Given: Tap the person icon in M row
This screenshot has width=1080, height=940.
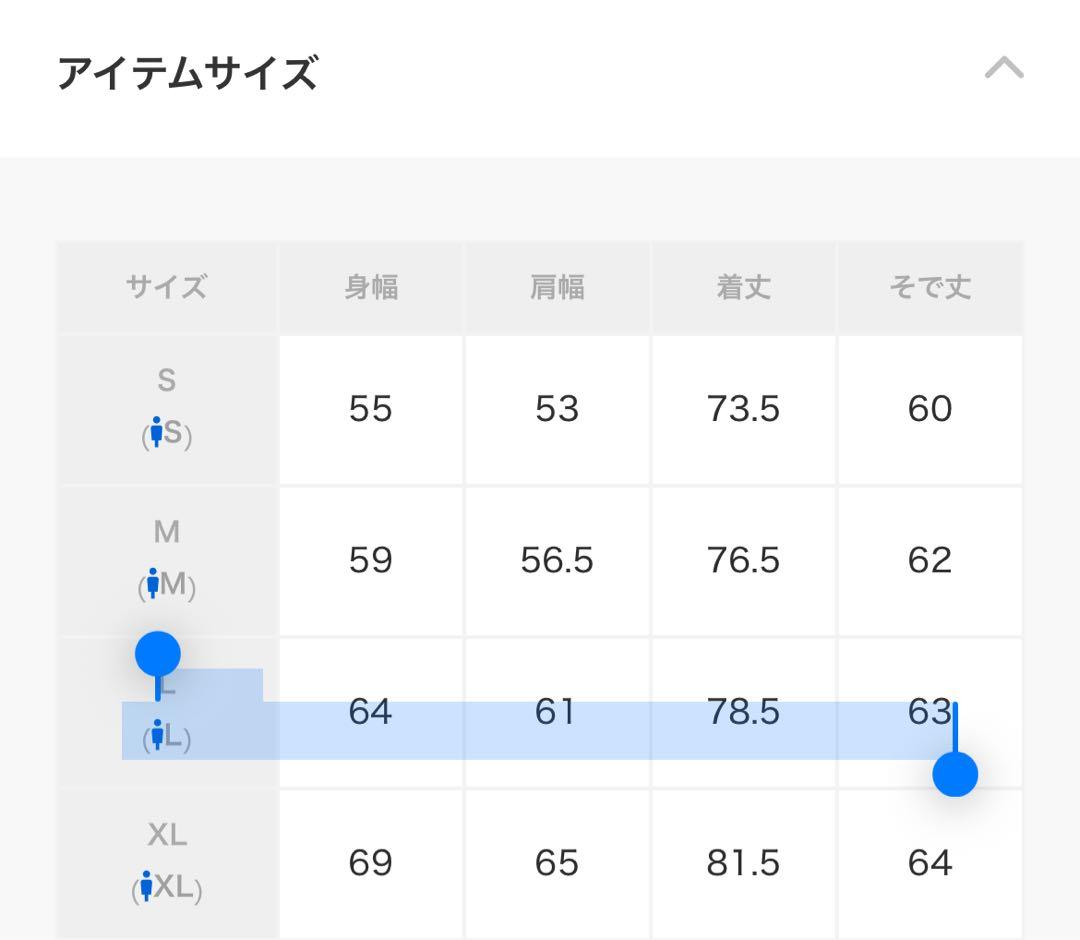Looking at the screenshot, I should click(153, 584).
